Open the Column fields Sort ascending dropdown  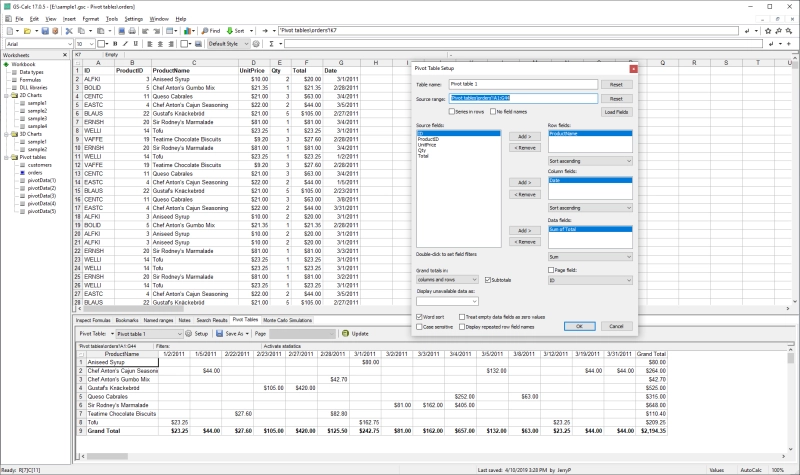[x=590, y=208]
